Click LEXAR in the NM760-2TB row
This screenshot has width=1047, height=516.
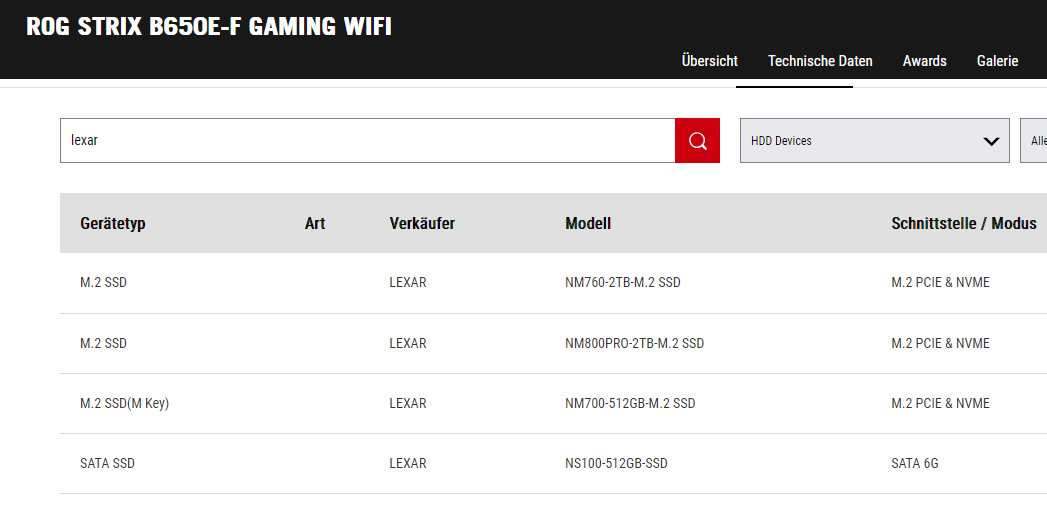(408, 282)
